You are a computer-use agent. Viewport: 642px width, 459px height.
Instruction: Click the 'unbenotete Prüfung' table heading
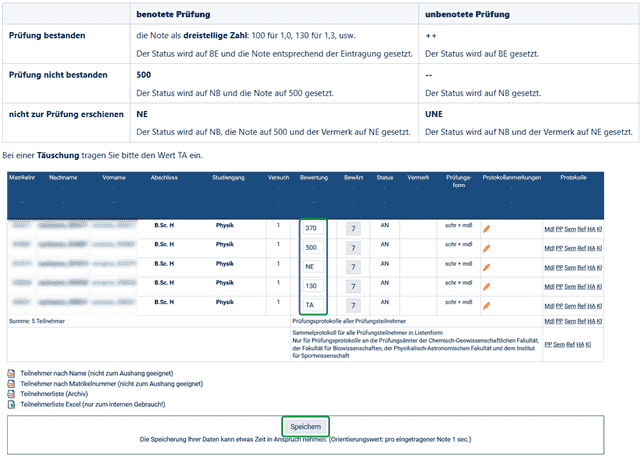pos(467,14)
